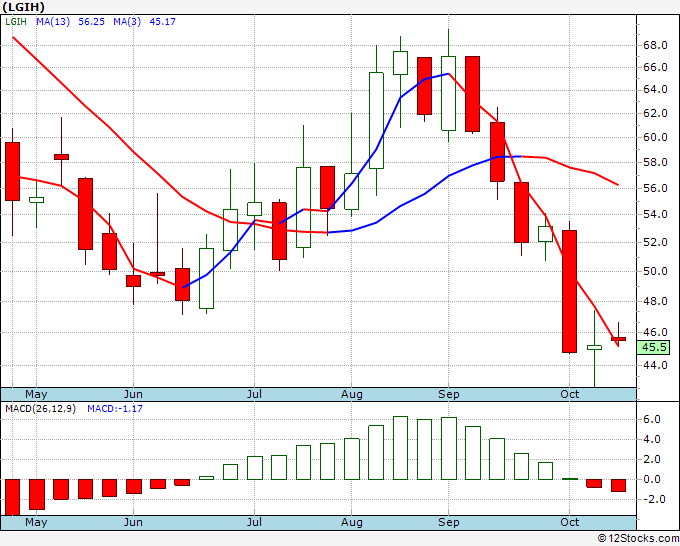
Task: Click the 58.0 price axis label
Action: (655, 163)
